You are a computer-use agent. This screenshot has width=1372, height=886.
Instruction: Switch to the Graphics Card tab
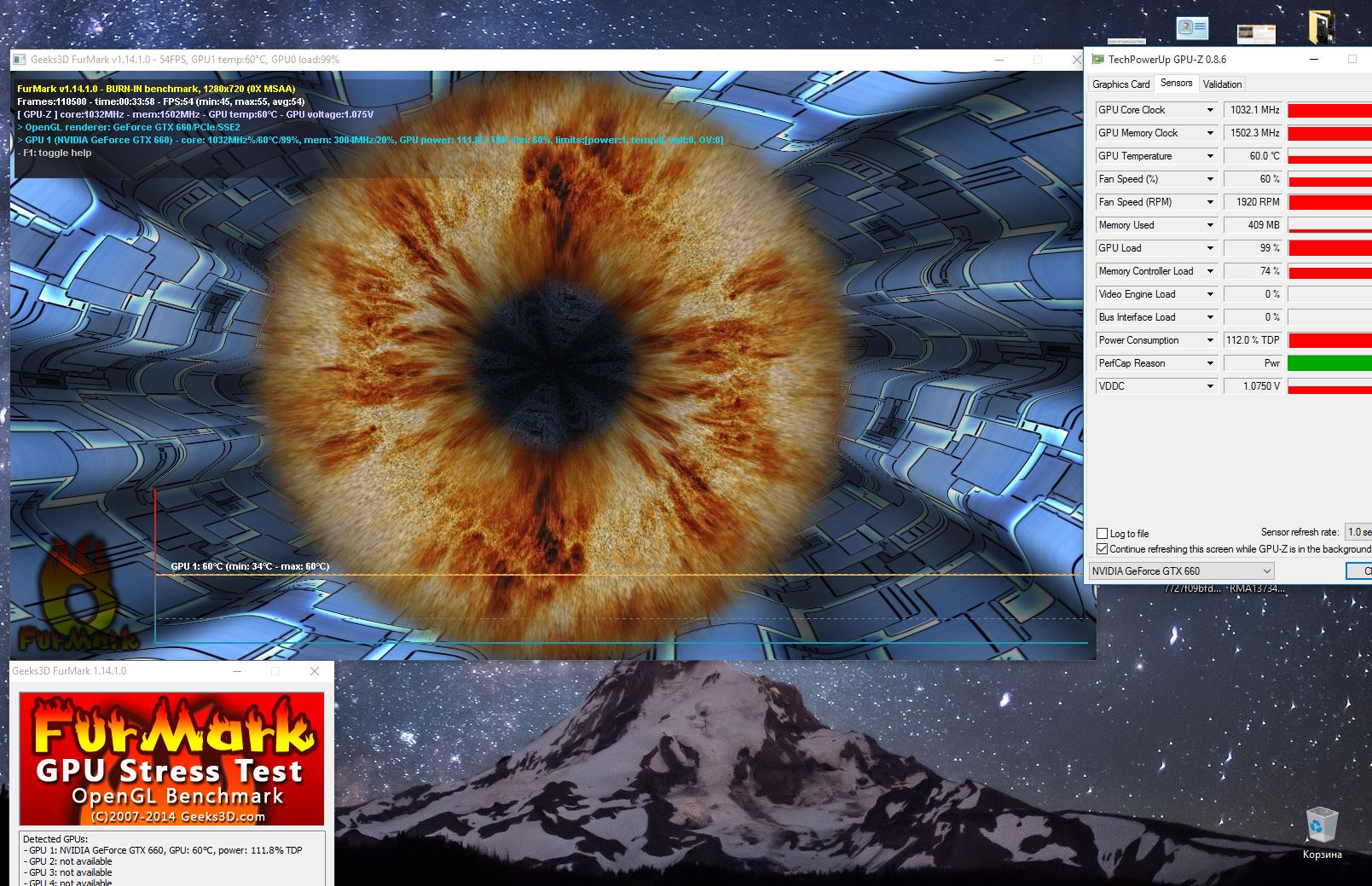click(1120, 84)
